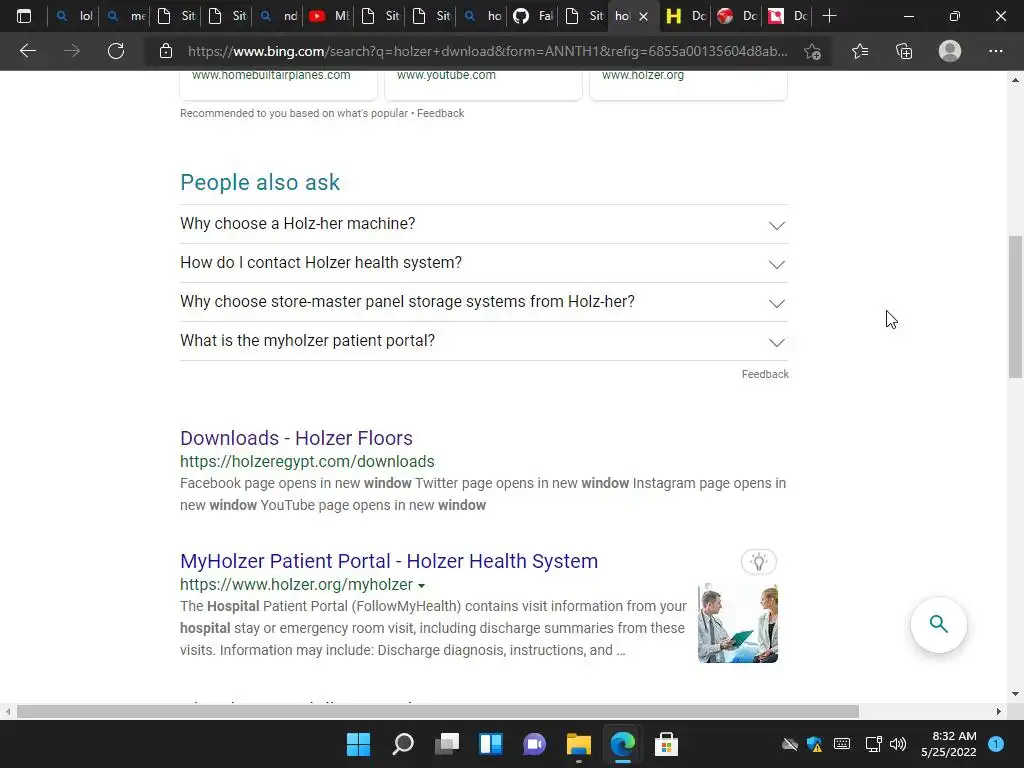Switch to the 'lol' search tab
This screenshot has width=1024, height=768.
(73, 16)
